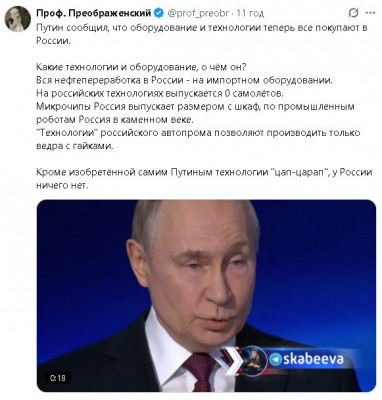Click the 0:18 video duration badge
Viewport: 382px width, 400px height.
[x=58, y=378]
